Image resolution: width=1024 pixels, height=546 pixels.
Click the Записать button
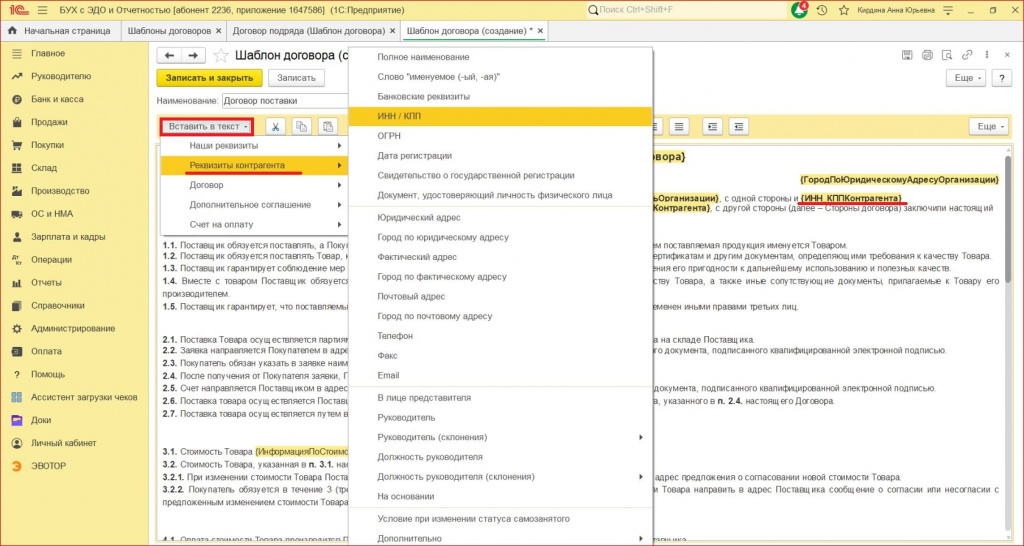tap(296, 78)
